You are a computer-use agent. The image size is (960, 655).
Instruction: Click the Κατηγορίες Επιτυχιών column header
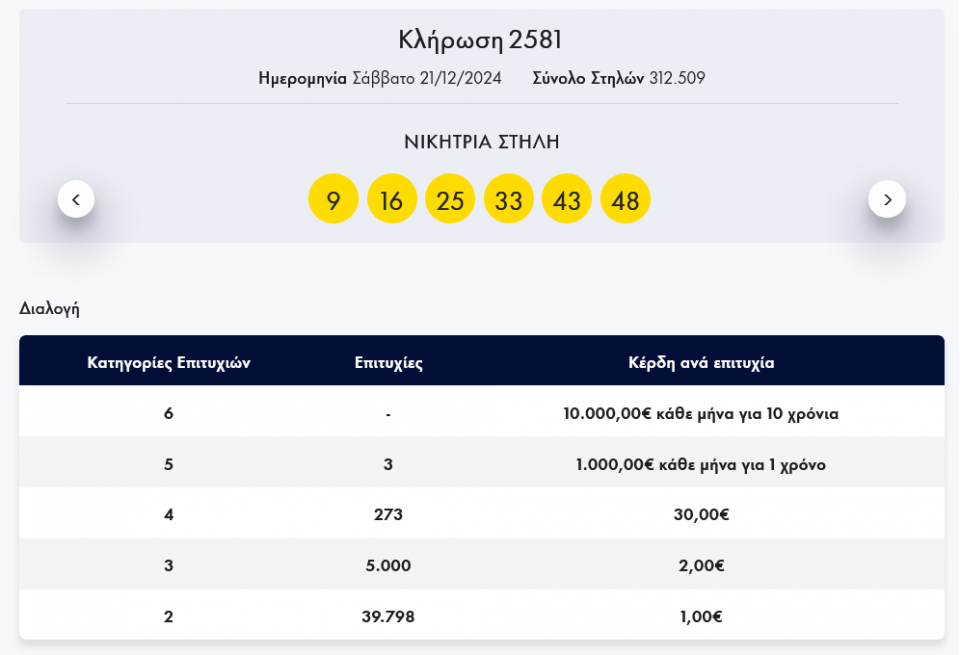click(168, 363)
